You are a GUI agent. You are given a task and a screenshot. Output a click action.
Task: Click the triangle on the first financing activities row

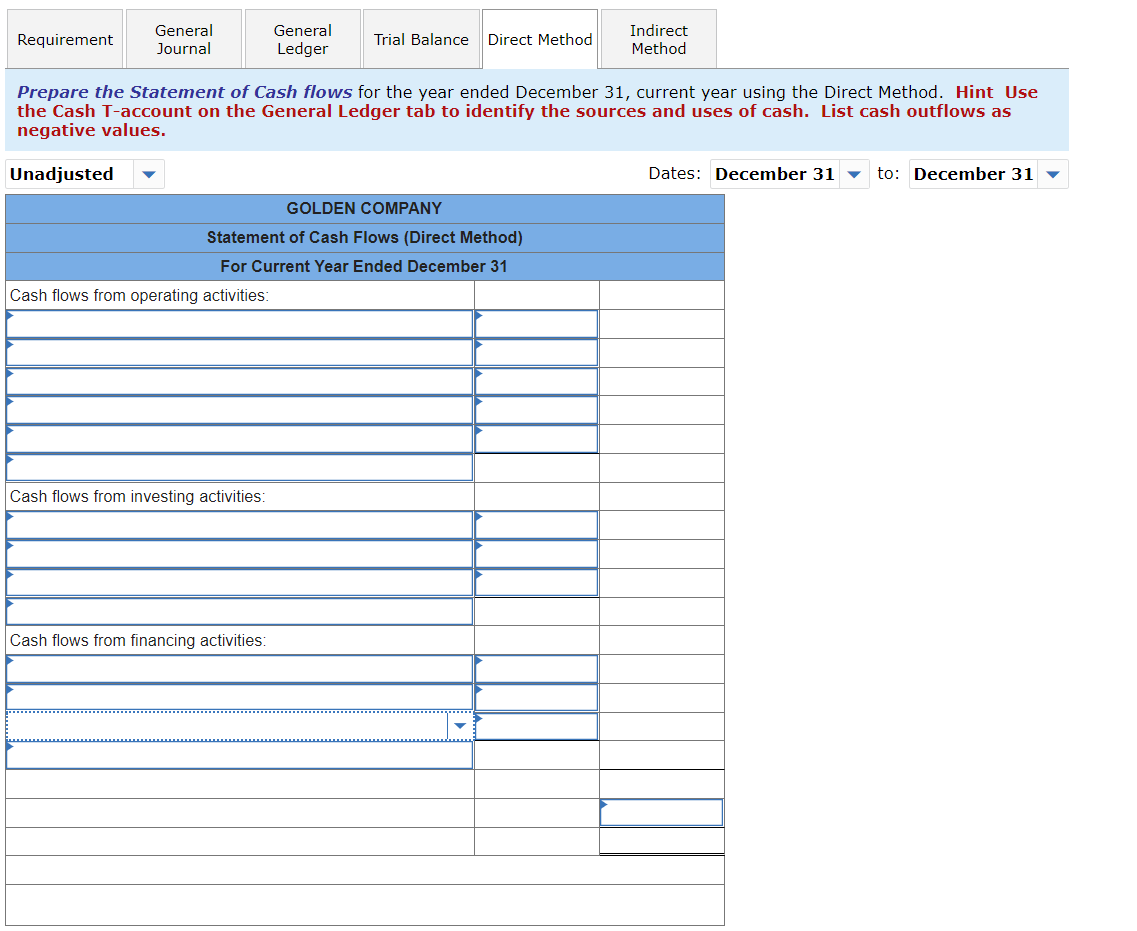click(x=9, y=661)
